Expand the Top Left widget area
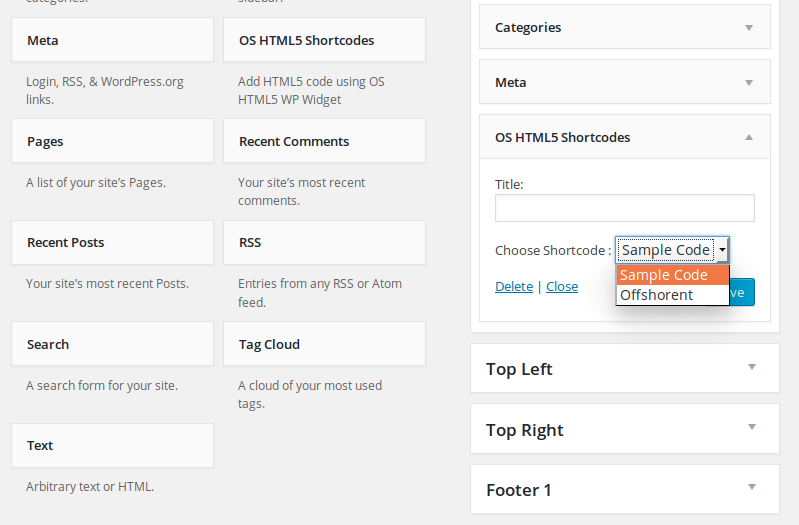Image resolution: width=799 pixels, height=525 pixels. [752, 368]
